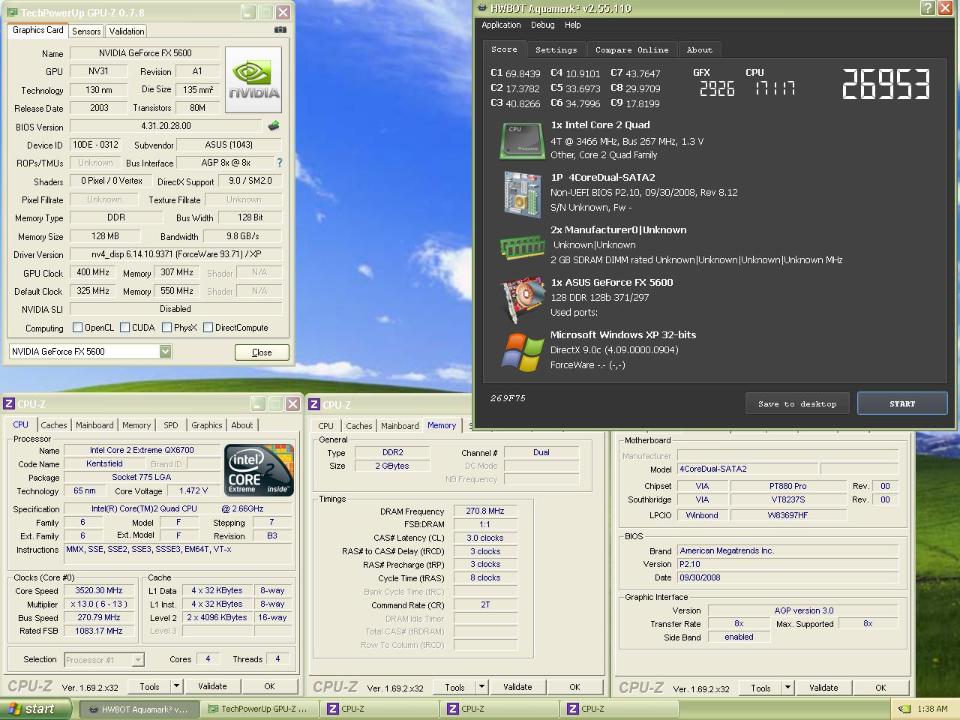Click the Intel Core 2 Extreme logo in CPU-Z

[259, 470]
